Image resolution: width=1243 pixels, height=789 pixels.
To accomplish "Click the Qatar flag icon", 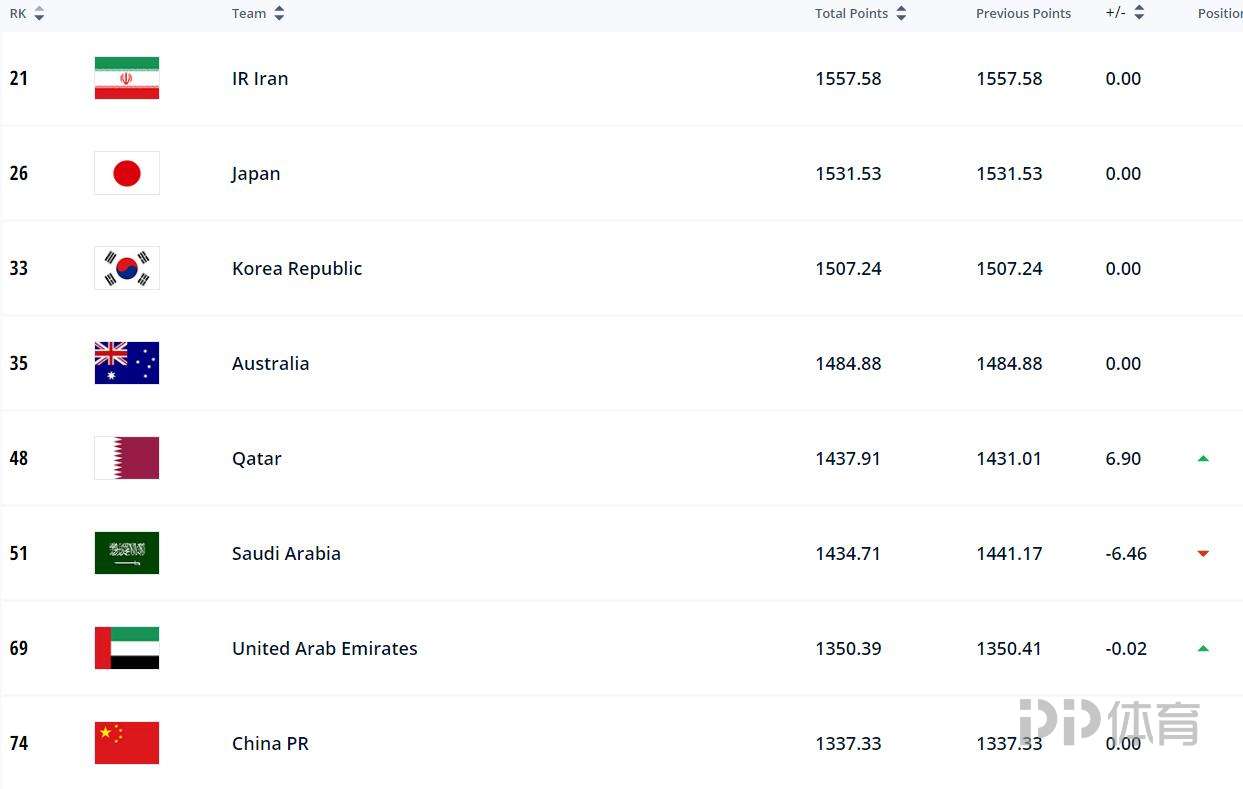I will (126, 458).
